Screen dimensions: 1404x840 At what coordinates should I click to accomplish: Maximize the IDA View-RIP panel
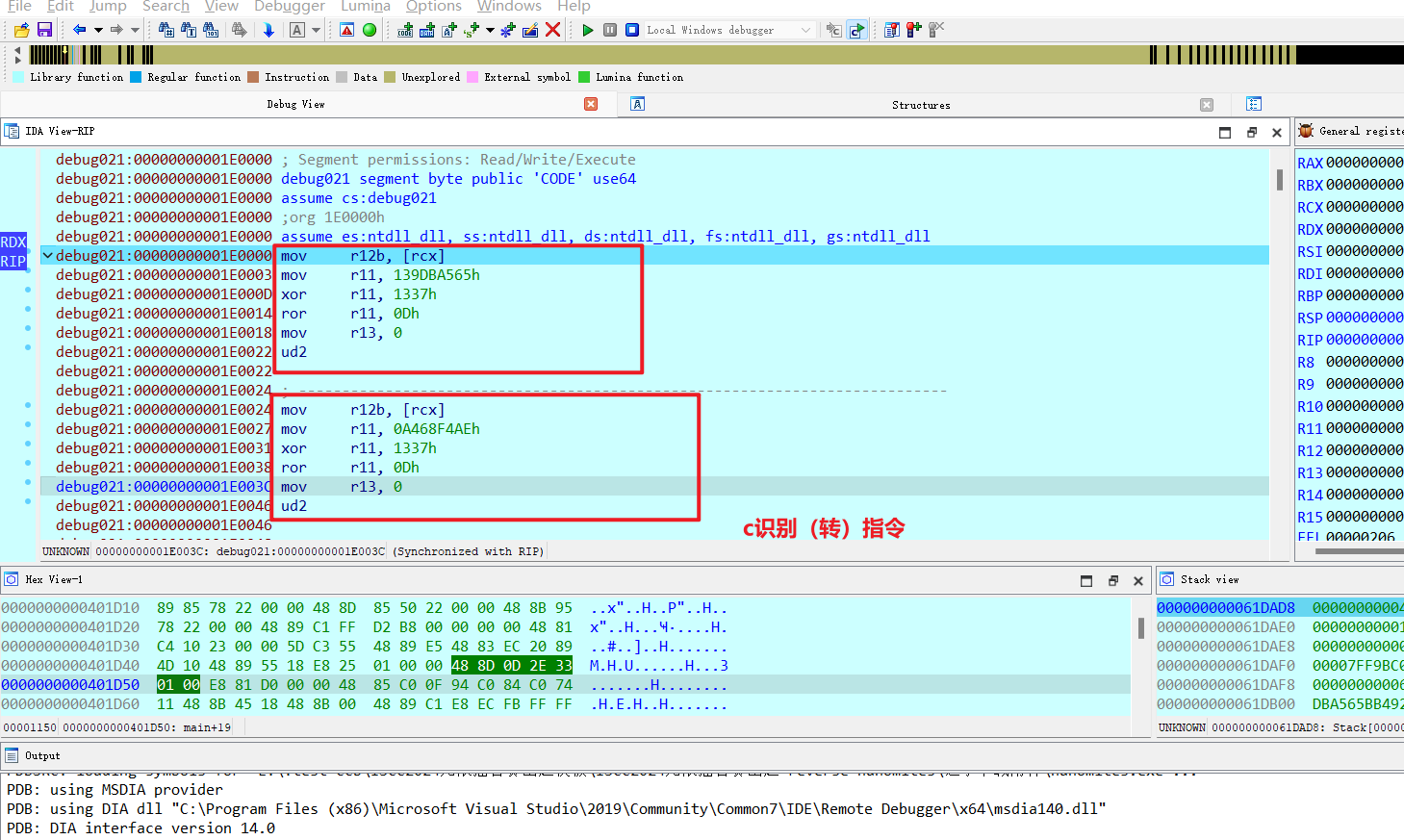tap(1225, 133)
